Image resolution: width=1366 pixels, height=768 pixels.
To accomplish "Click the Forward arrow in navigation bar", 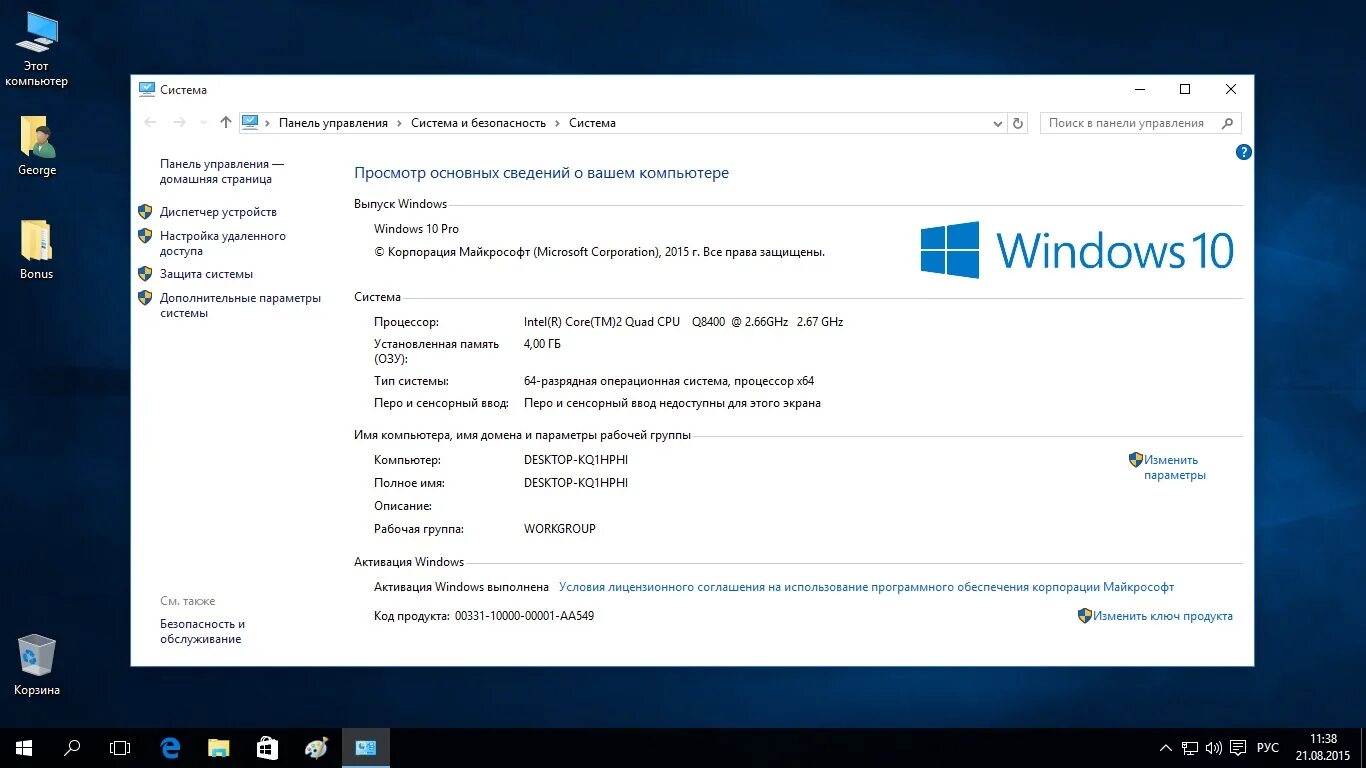I will 180,122.
